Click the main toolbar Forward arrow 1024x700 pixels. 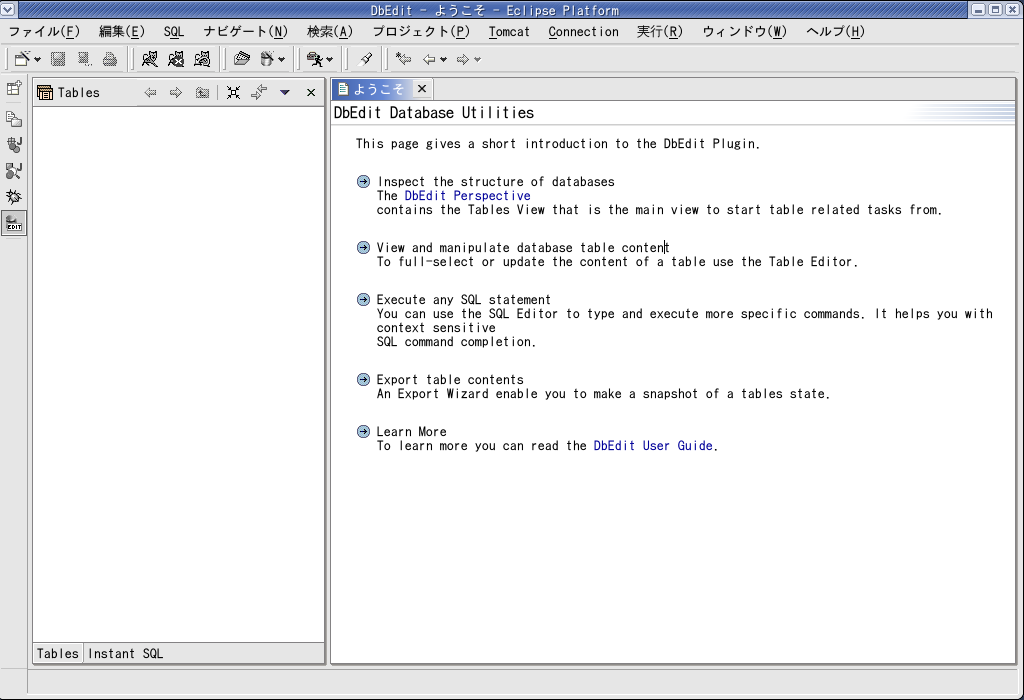point(463,60)
